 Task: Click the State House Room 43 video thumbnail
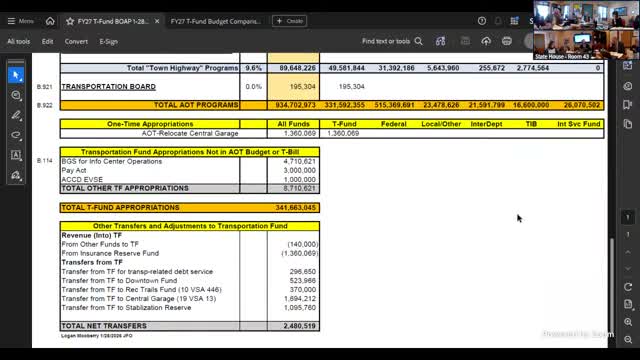(586, 30)
